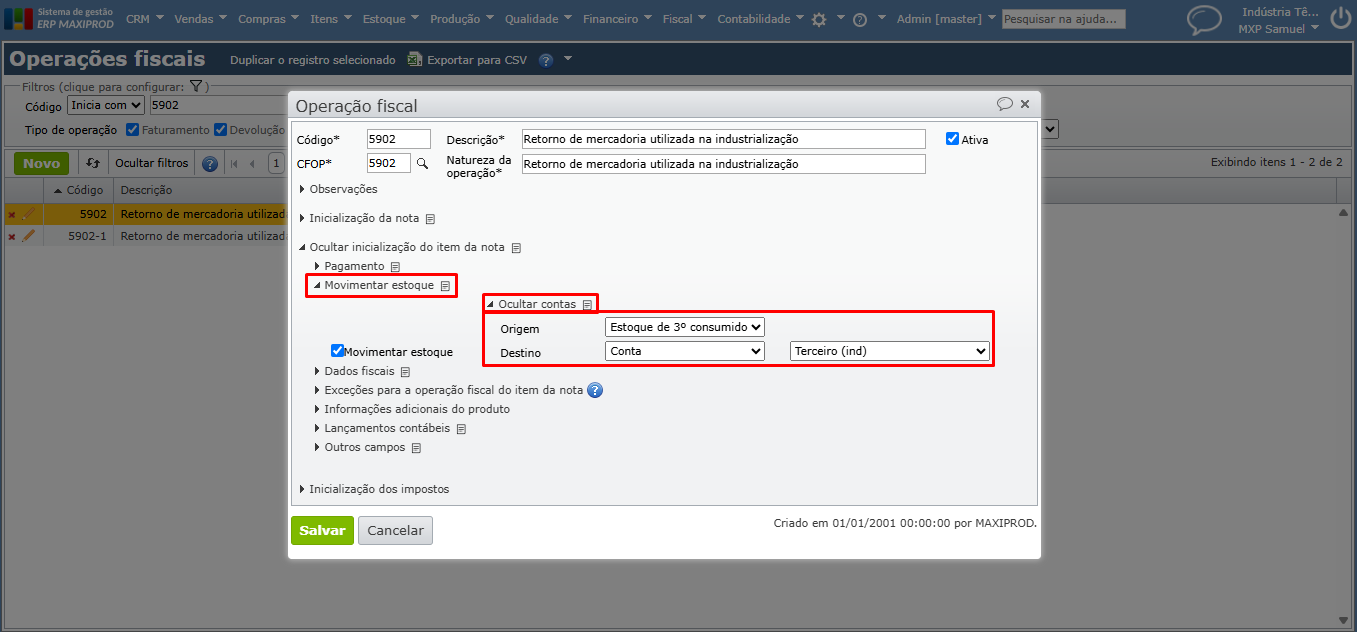Open the Inicia com filter dropdown
The width and height of the screenshot is (1357, 632).
pos(106,105)
